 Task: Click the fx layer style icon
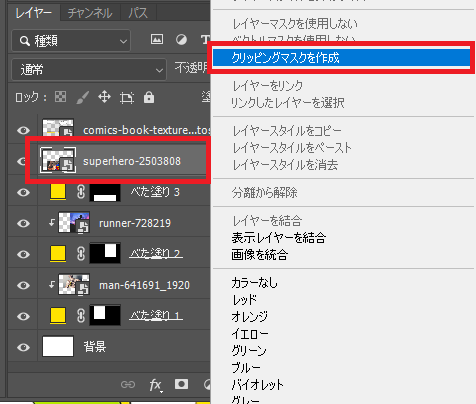(x=155, y=385)
